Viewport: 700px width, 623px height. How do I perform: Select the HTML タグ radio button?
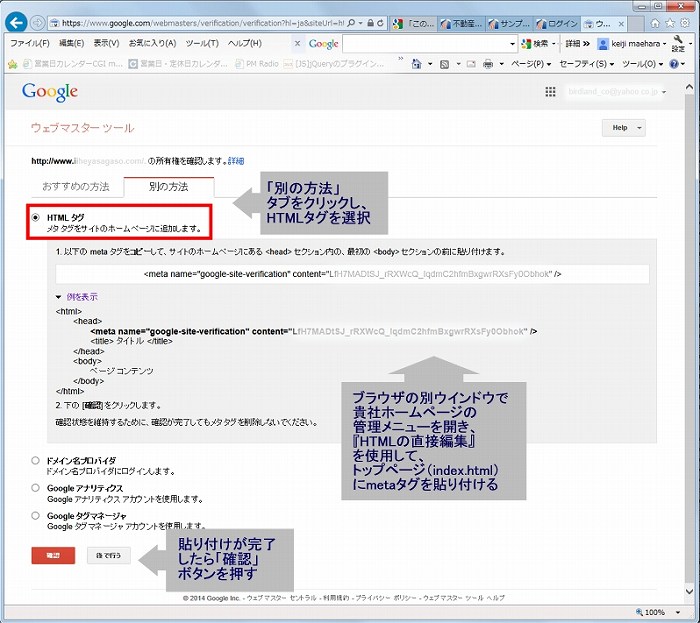click(x=35, y=217)
